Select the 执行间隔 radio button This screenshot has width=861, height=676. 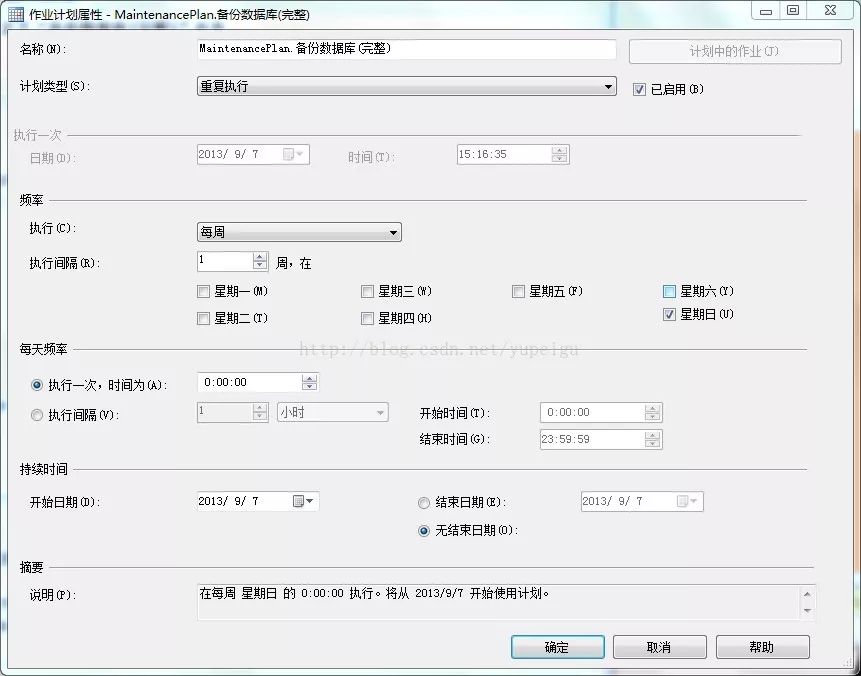coord(38,415)
